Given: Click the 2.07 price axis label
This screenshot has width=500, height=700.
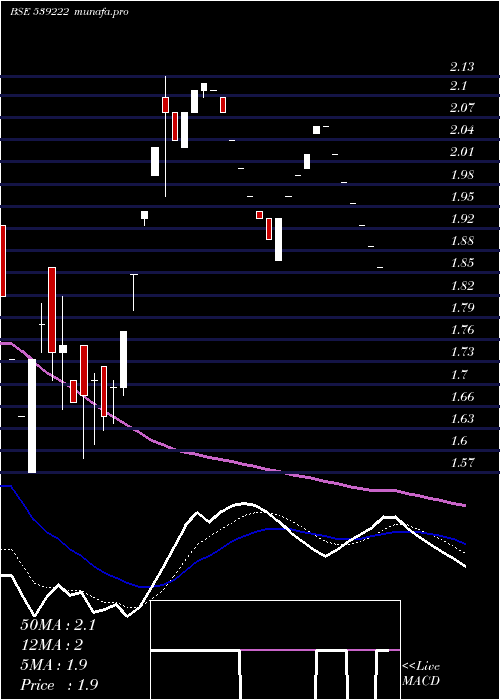Looking at the screenshot, I should (462, 108).
